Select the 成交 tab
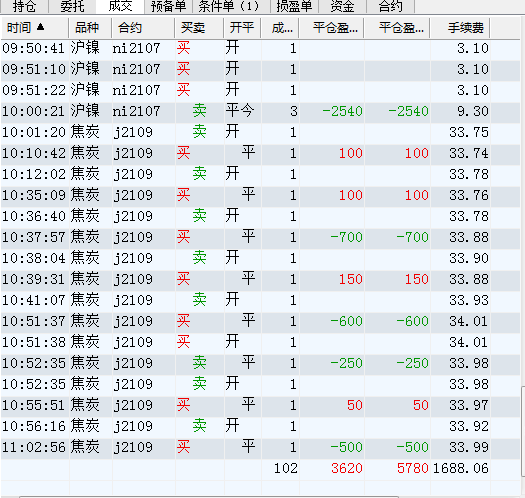The height and width of the screenshot is (498, 525). [120, 6]
